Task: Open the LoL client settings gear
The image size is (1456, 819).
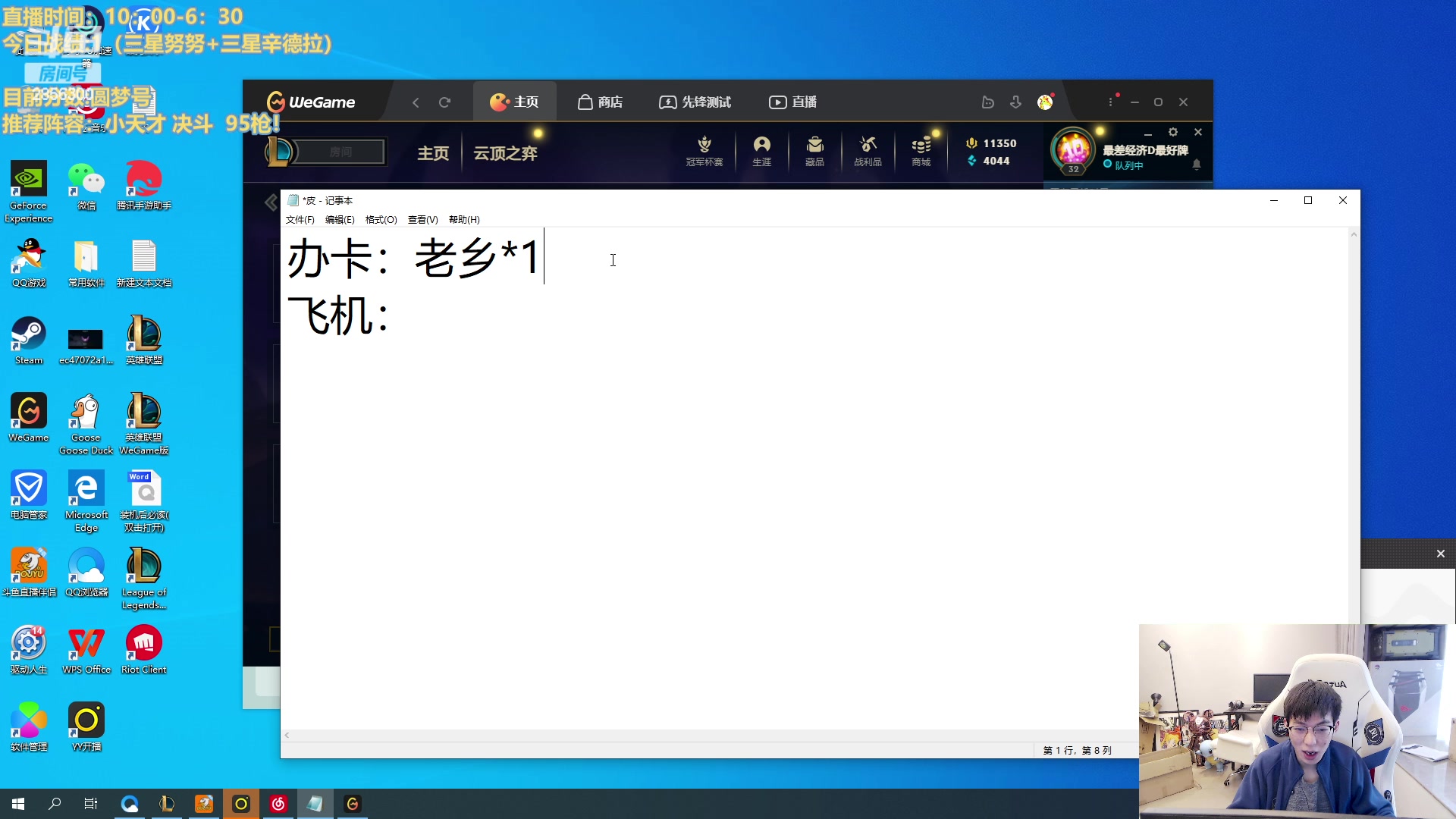Action: [x=1172, y=131]
